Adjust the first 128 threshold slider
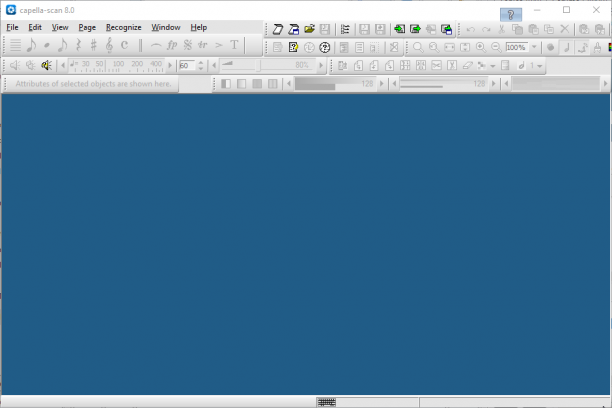 335,84
